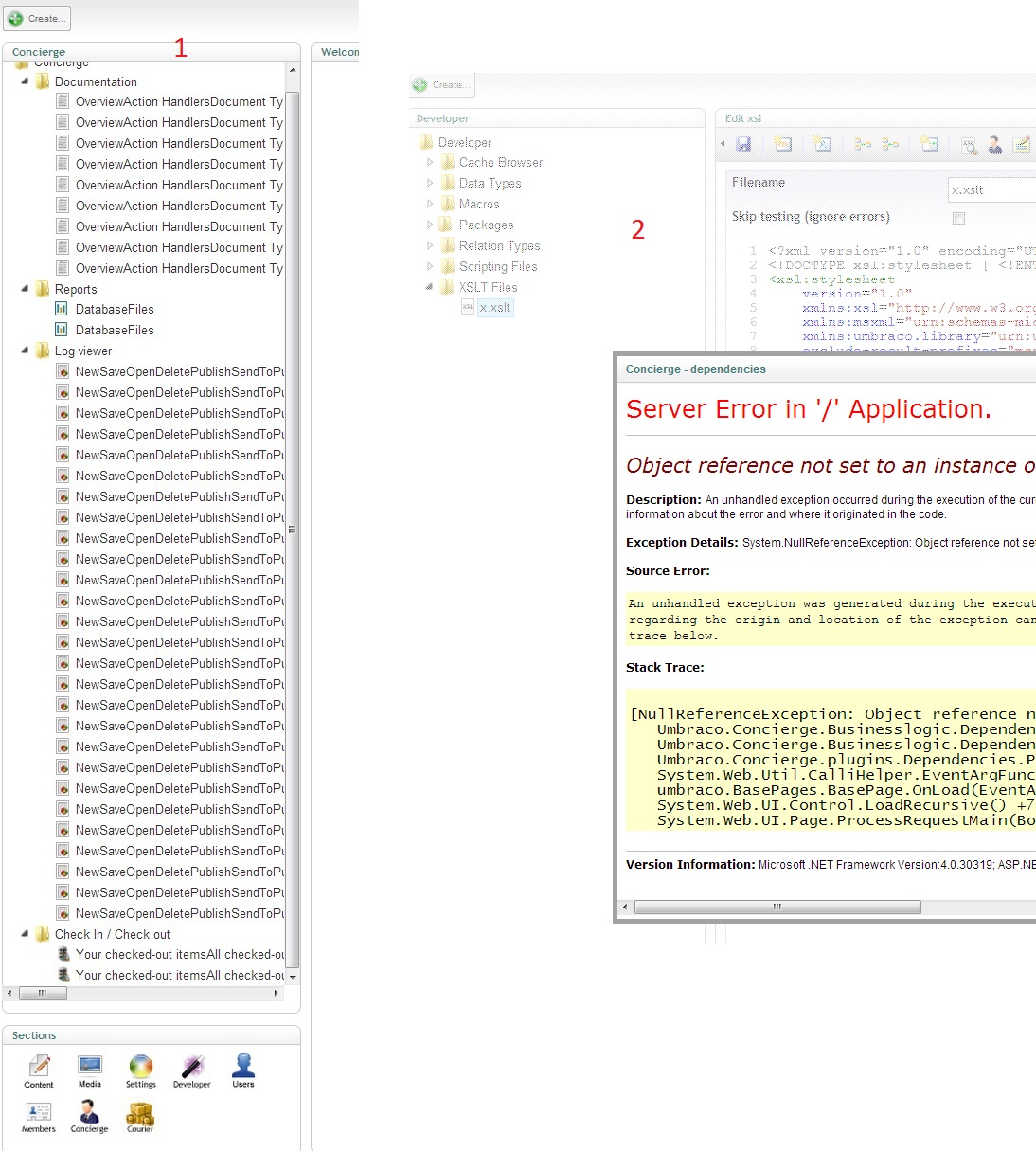Image resolution: width=1036 pixels, height=1151 pixels.
Task: Click the Edit xsl toolbar left scroll arrow
Action: tap(723, 144)
